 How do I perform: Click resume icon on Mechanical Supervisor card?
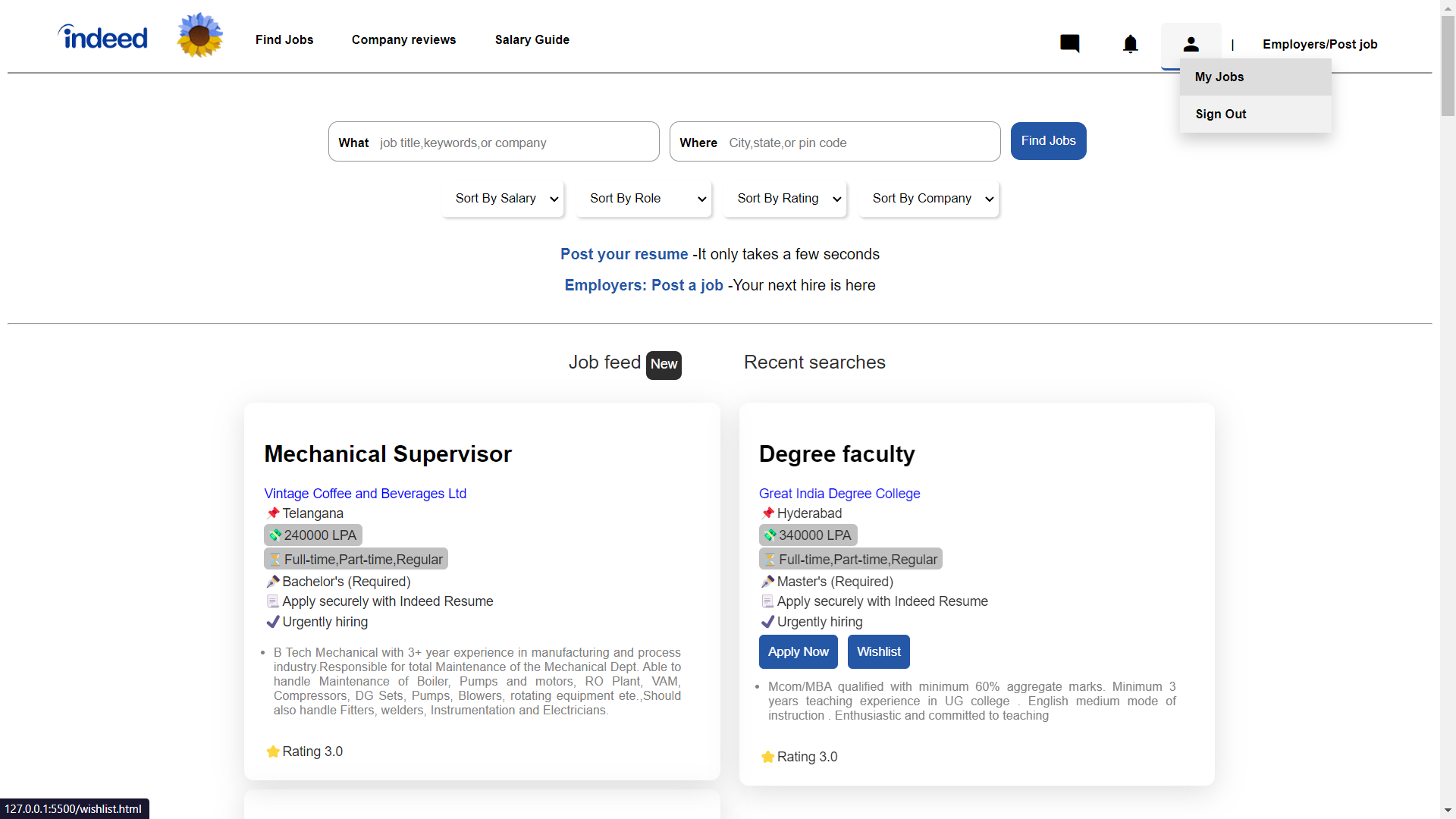273,601
